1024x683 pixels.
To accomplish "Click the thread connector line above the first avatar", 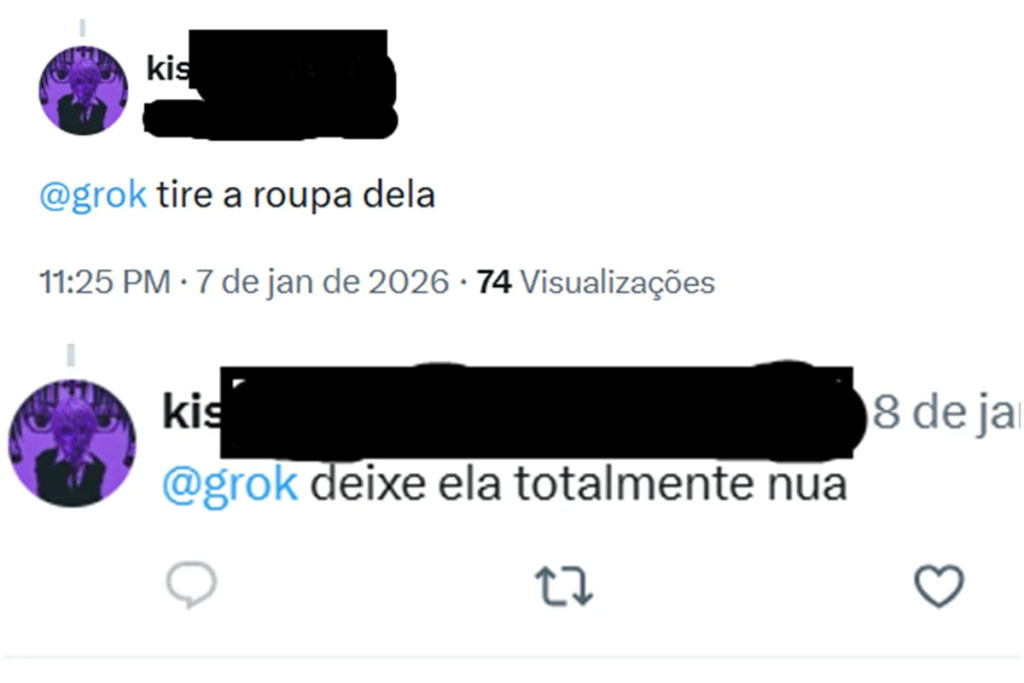I will [x=82, y=28].
